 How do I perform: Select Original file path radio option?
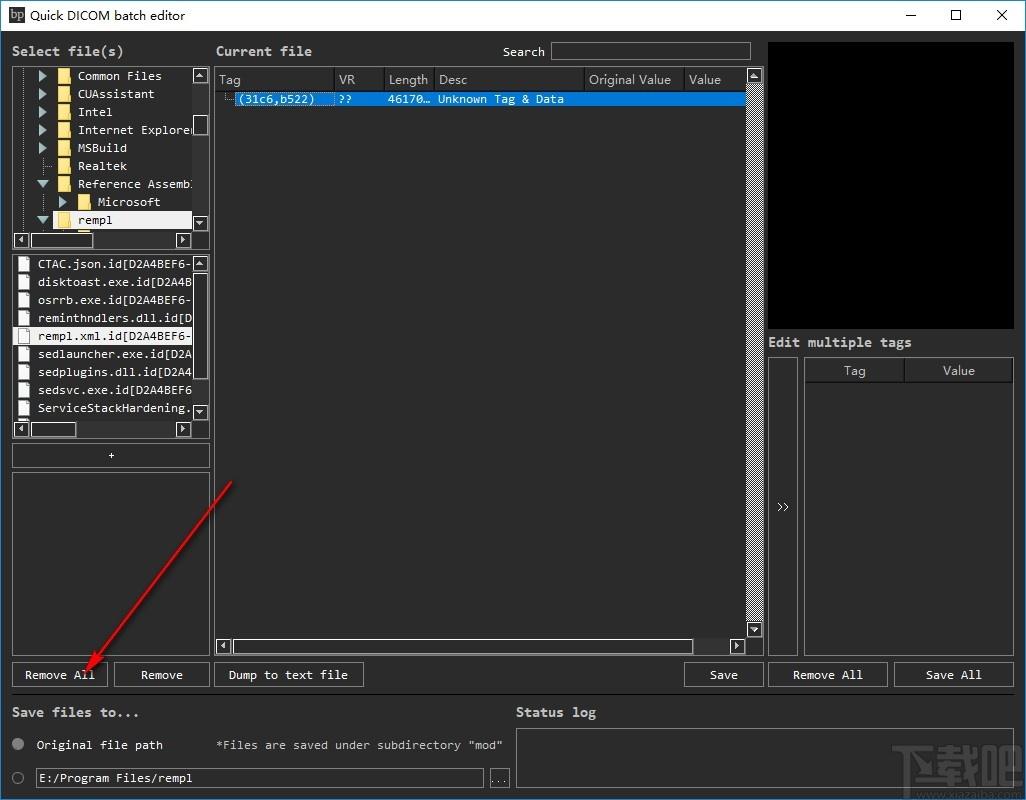click(18, 744)
